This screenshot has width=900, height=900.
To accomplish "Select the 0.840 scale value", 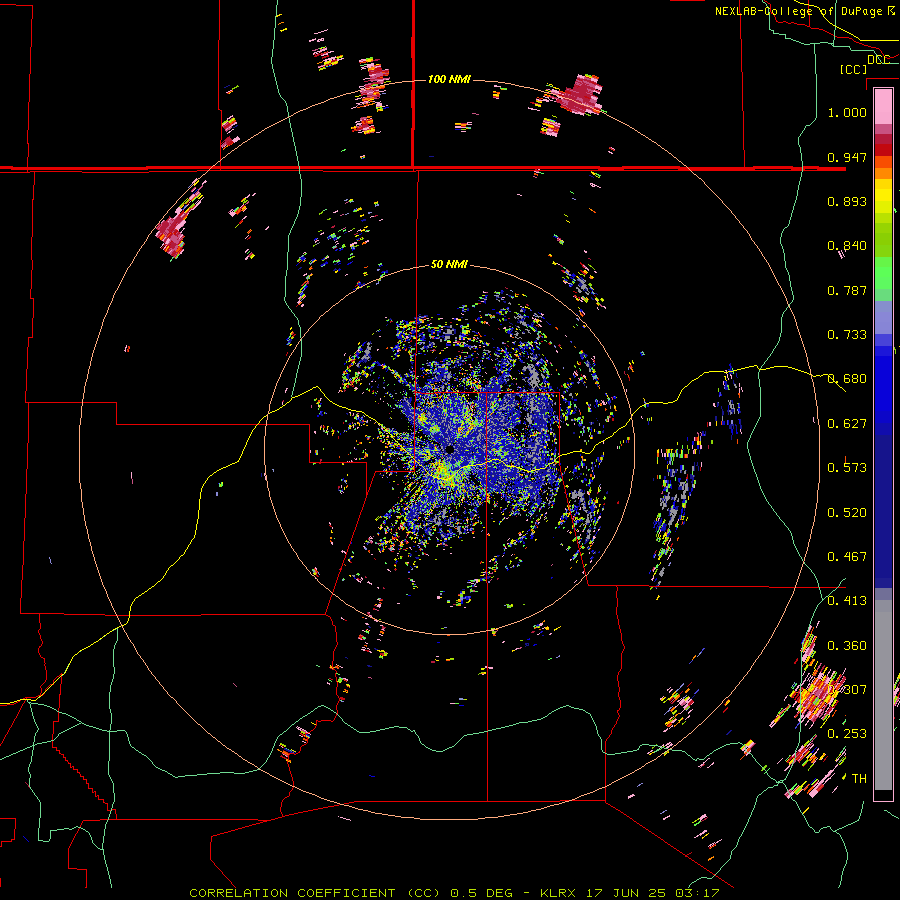I will point(847,246).
